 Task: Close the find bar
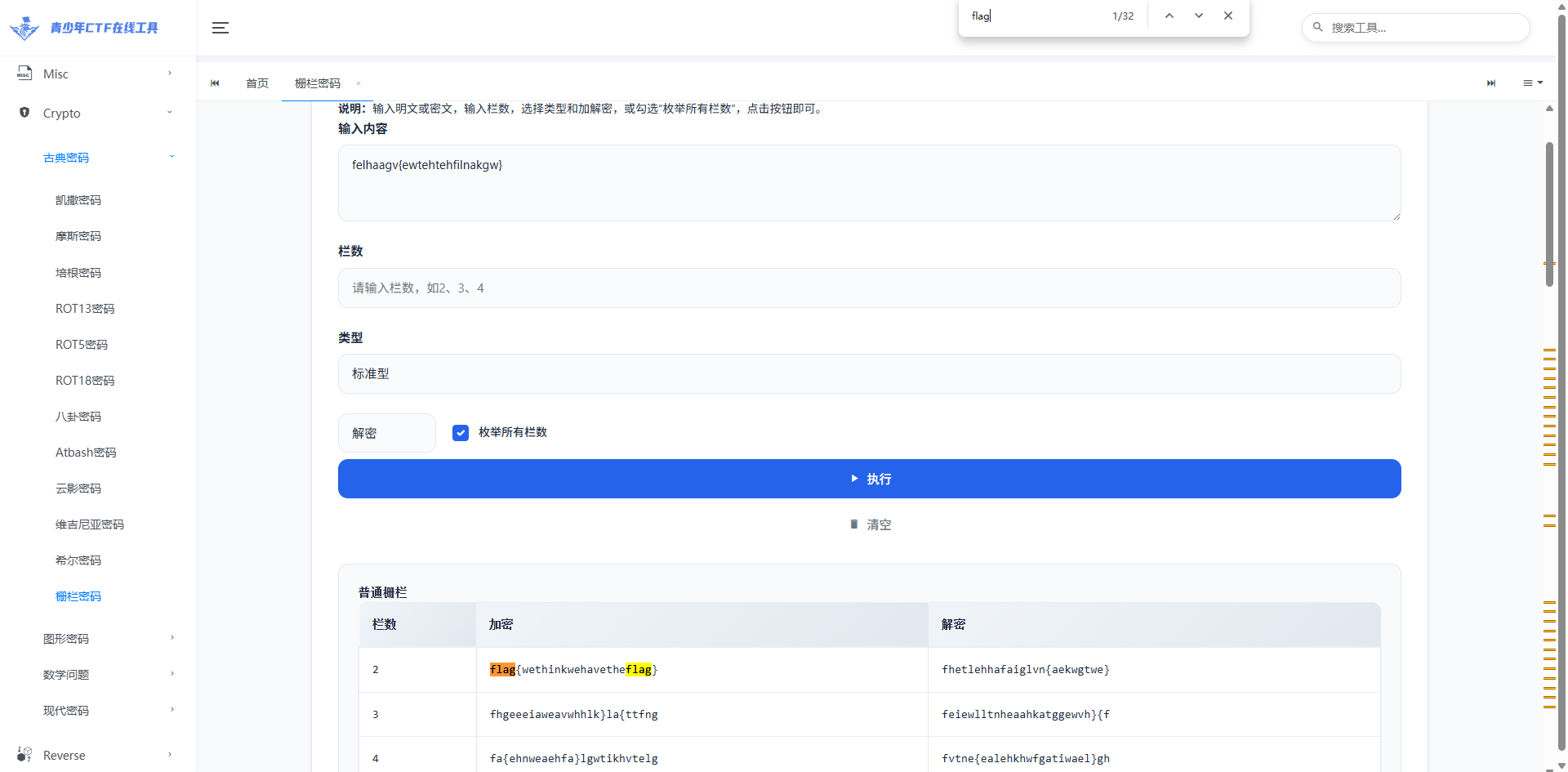(1227, 16)
